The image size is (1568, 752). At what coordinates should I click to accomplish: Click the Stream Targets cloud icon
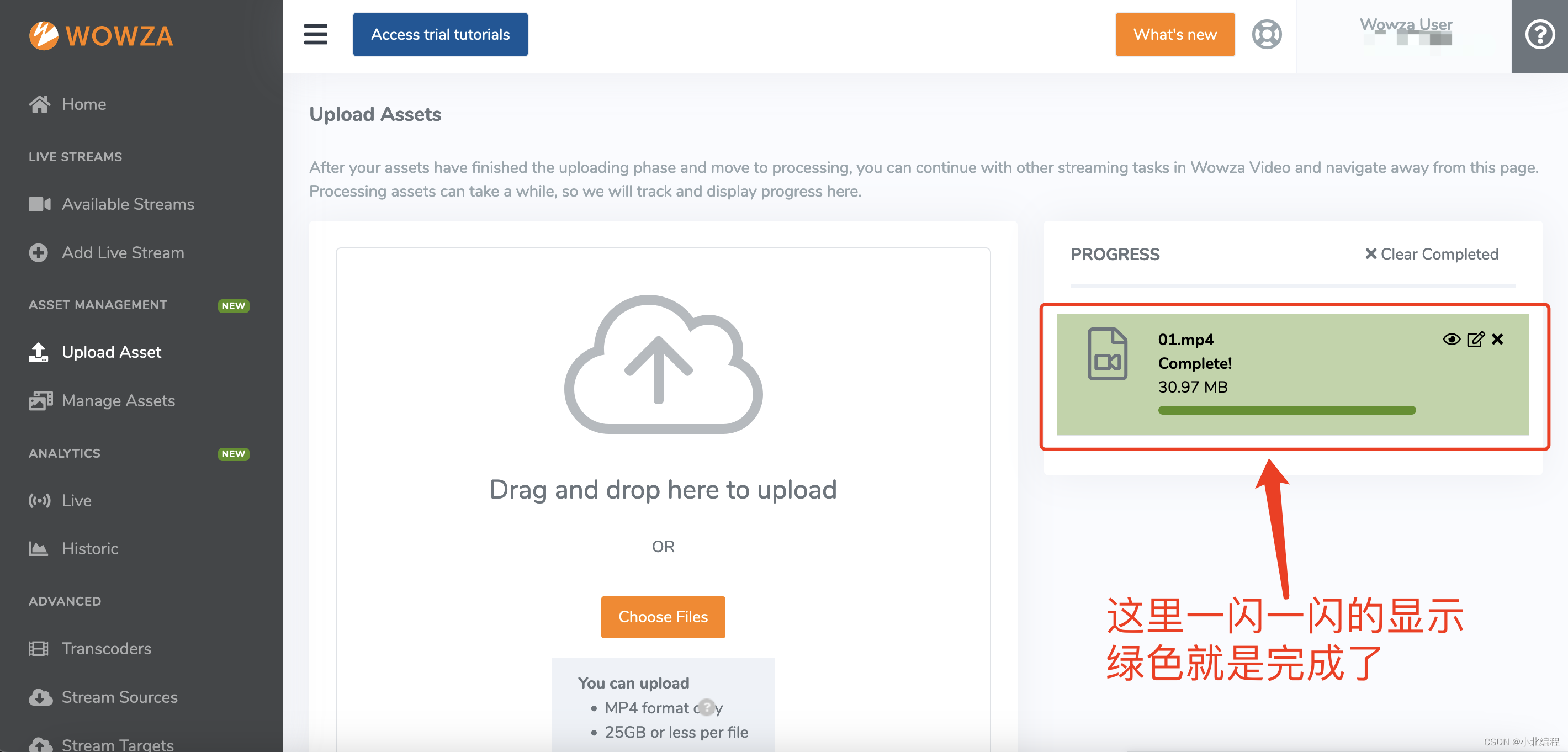(40, 745)
